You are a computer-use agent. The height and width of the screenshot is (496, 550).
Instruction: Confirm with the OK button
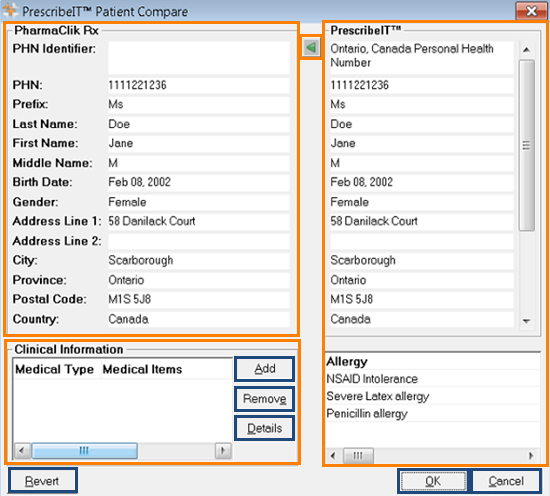(x=433, y=481)
